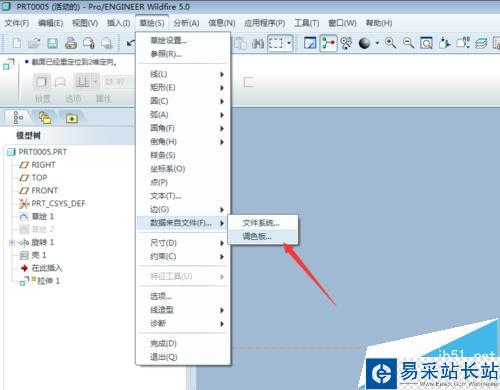
Task: Expand the 约束(C) submenu
Action: tap(183, 257)
